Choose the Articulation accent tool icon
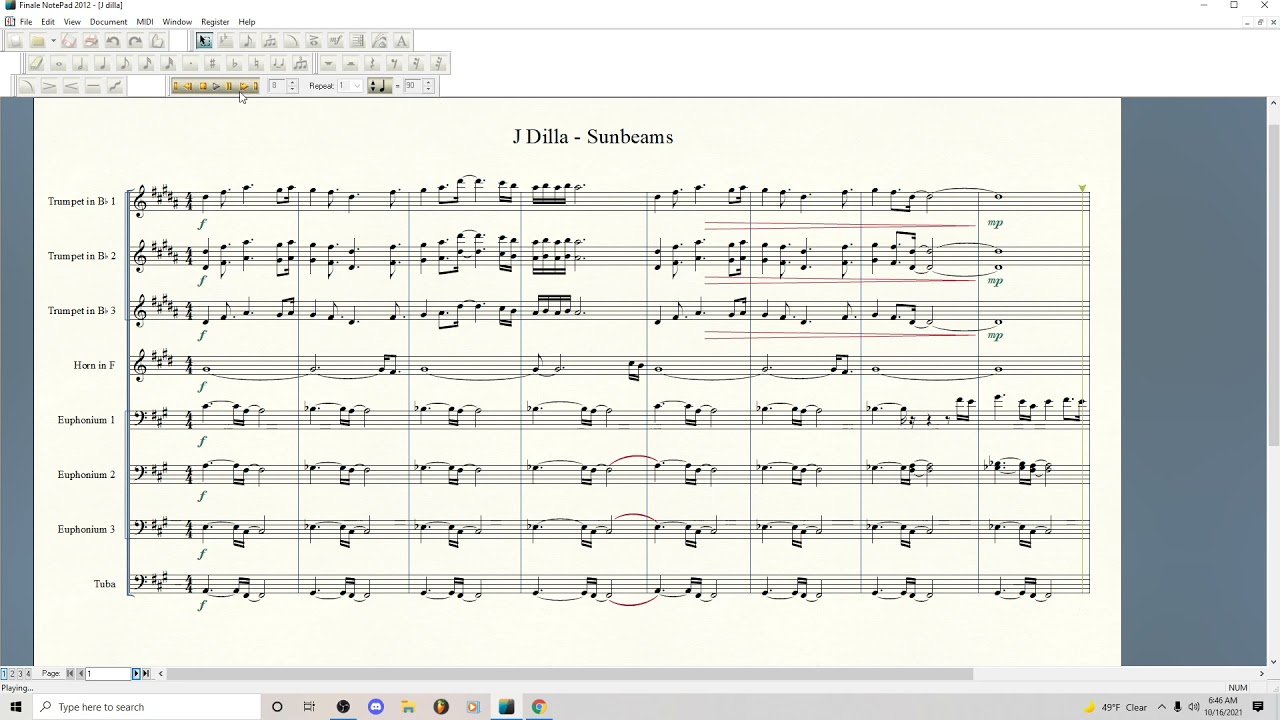The height and width of the screenshot is (720, 1280). pyautogui.click(x=313, y=41)
